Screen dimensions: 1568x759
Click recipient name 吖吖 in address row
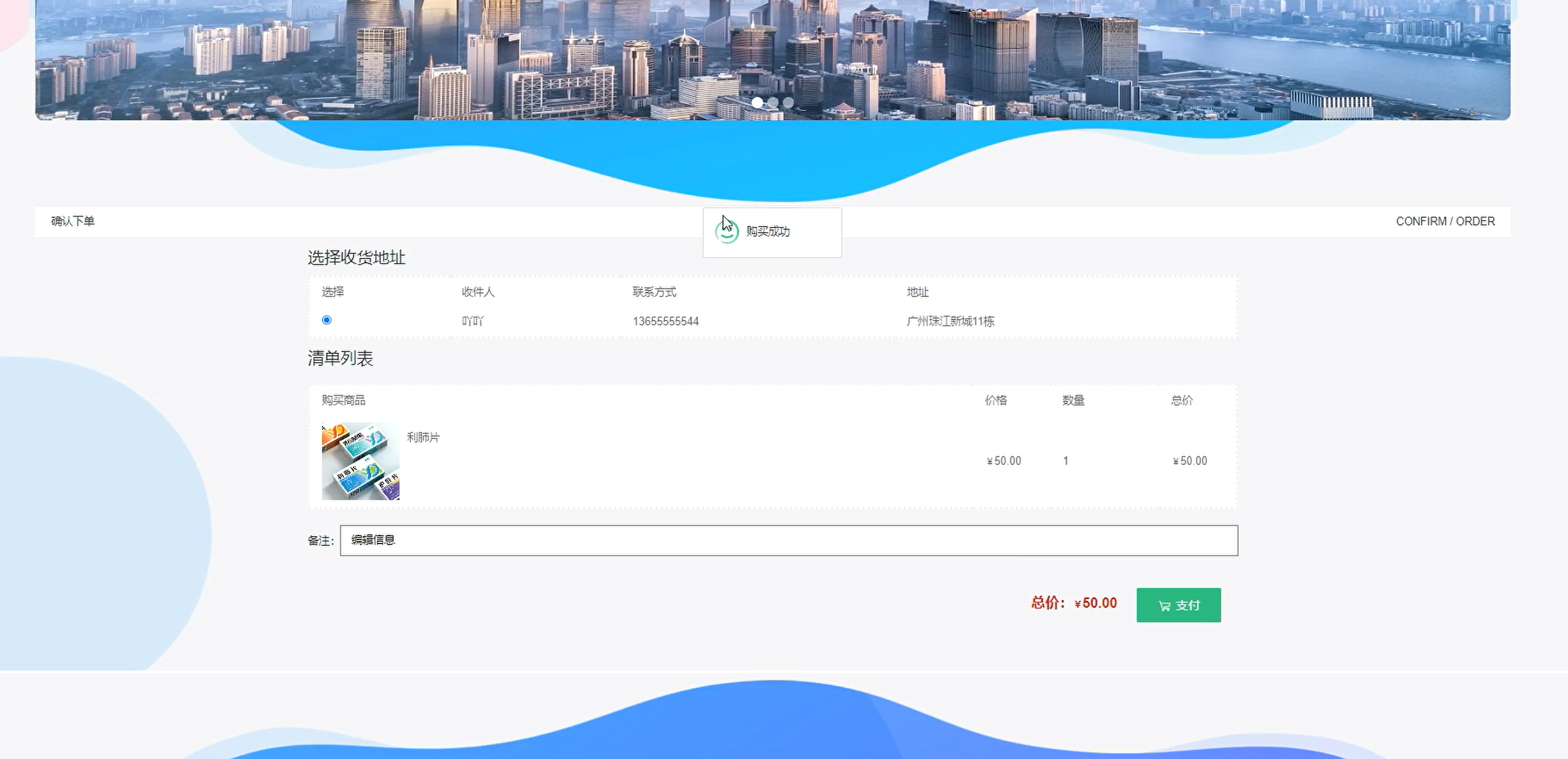coord(472,321)
